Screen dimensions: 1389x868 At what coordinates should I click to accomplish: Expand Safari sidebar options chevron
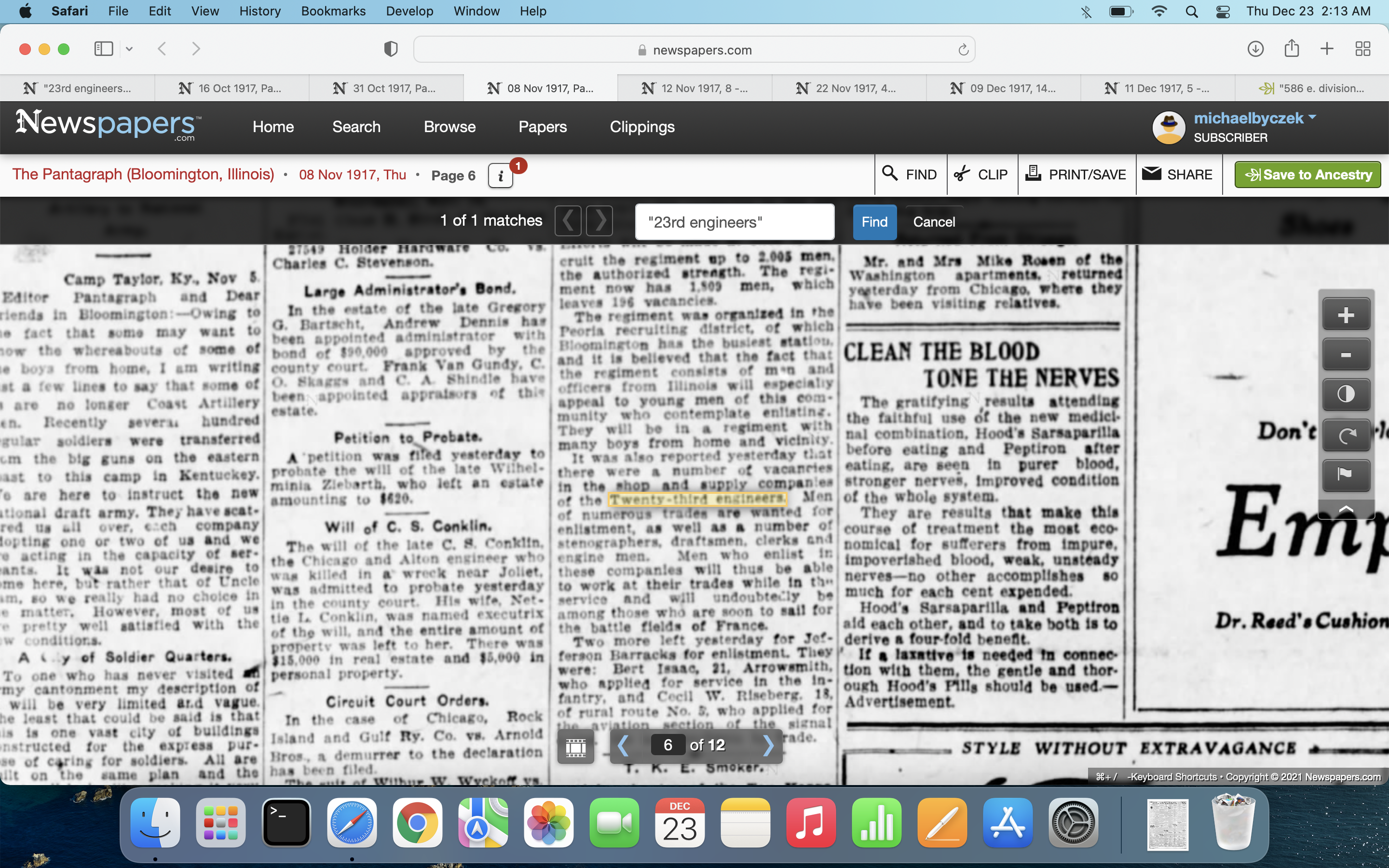click(129, 49)
